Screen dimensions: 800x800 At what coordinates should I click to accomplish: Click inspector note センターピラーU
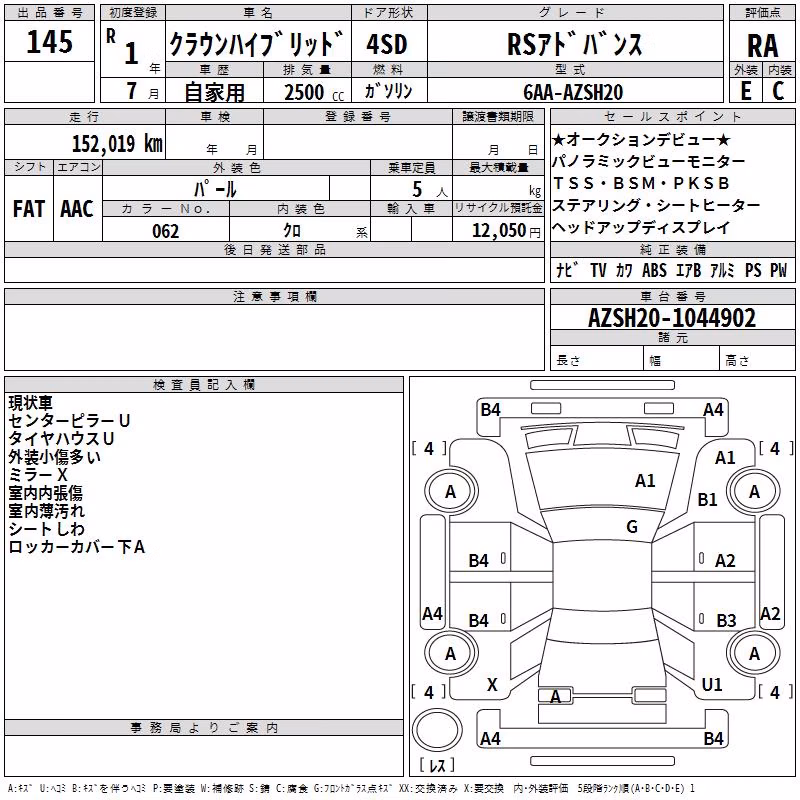pos(69,421)
